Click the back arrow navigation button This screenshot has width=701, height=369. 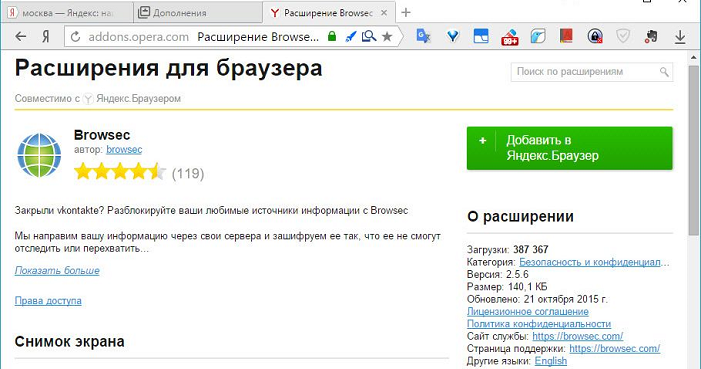tap(21, 36)
